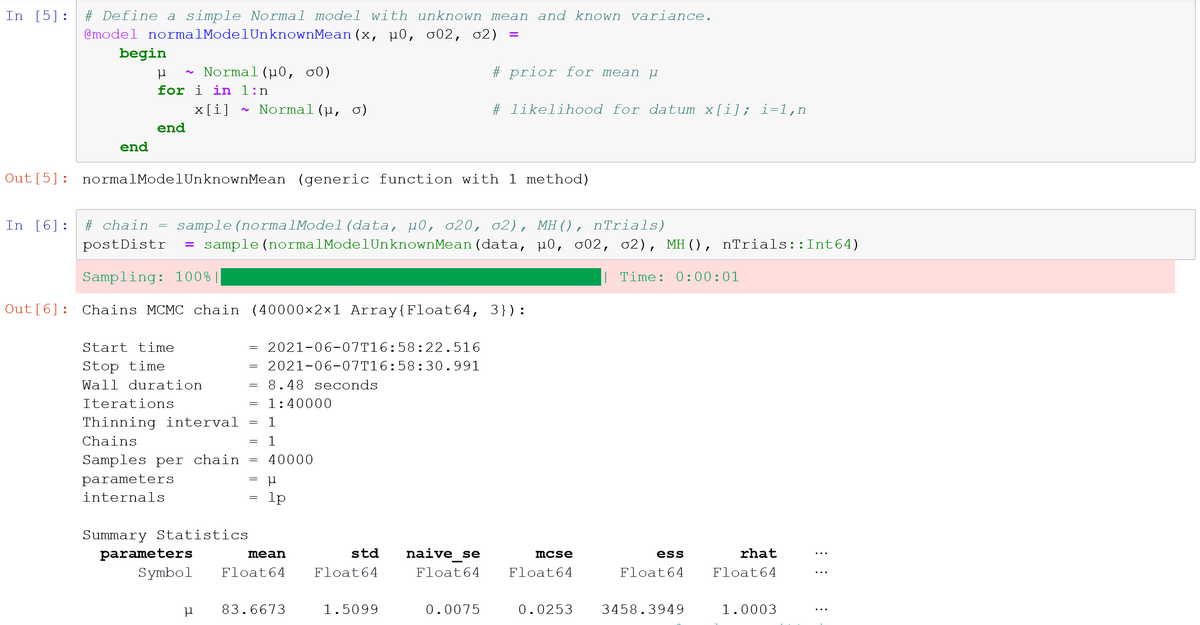Click the std value 1.5099

(351, 609)
